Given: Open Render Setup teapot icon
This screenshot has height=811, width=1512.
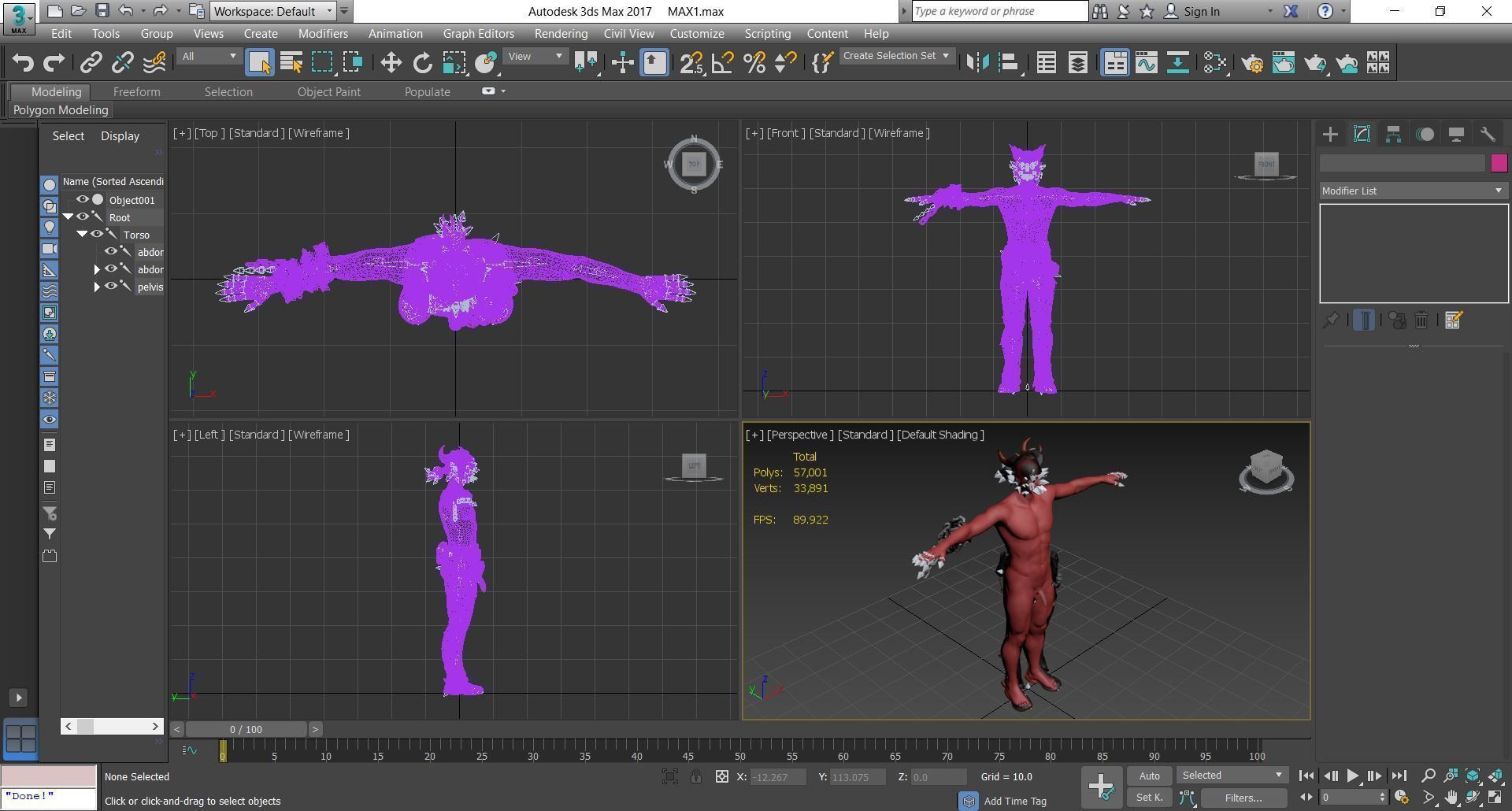Looking at the screenshot, I should (x=1252, y=63).
